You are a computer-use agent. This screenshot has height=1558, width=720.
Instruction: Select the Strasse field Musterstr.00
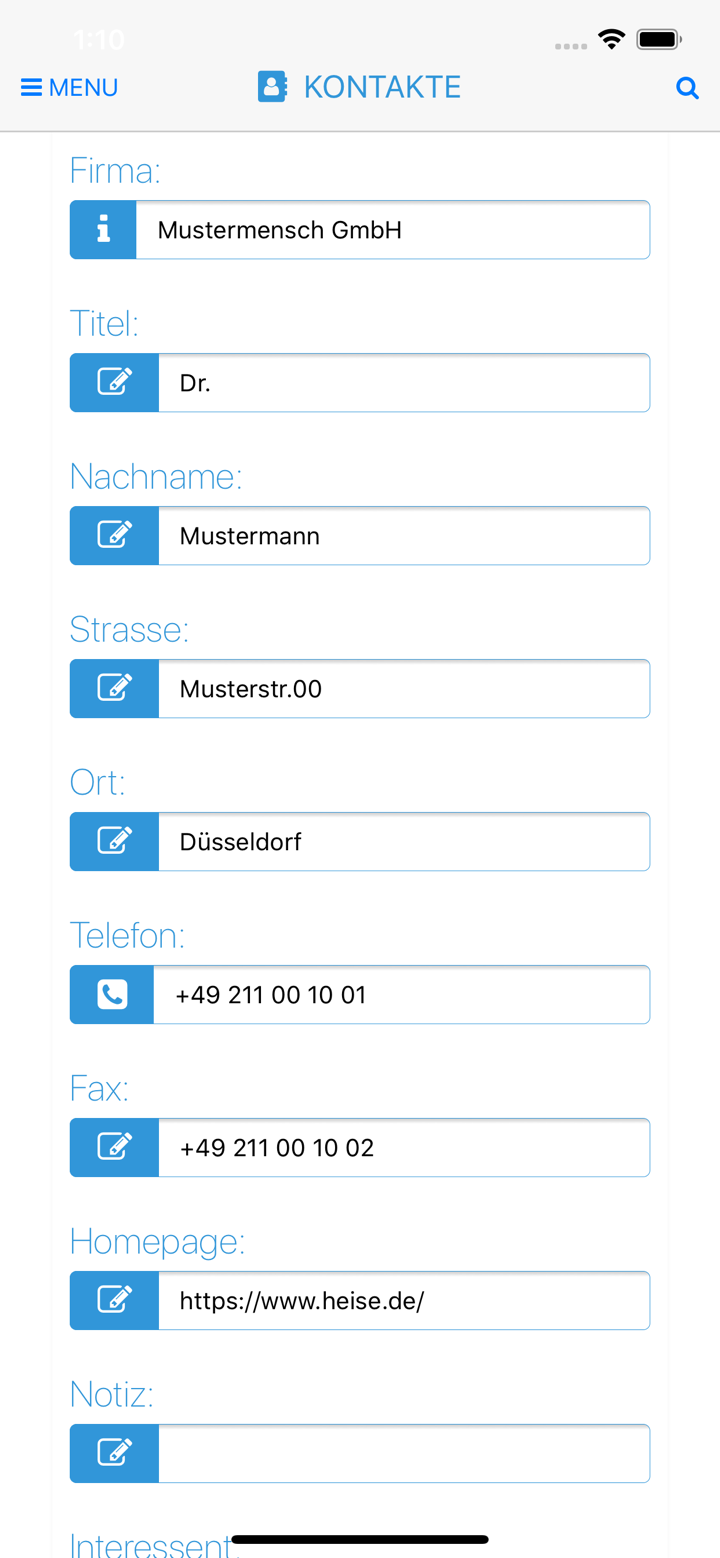click(x=404, y=689)
